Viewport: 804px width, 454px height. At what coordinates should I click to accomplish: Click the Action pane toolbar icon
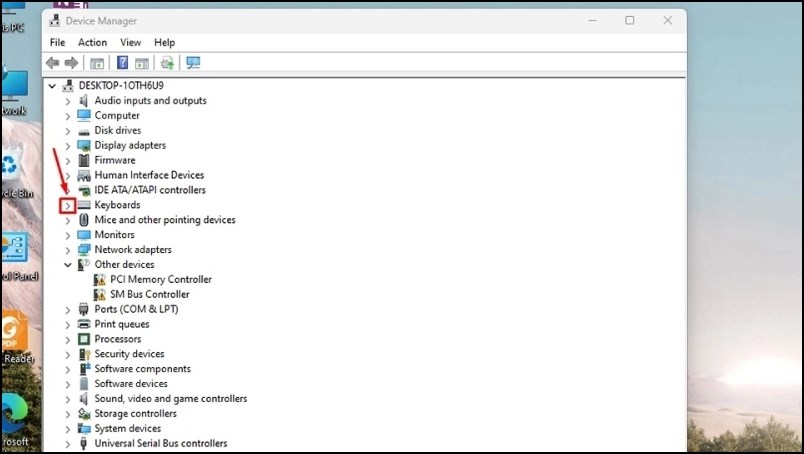(x=142, y=63)
